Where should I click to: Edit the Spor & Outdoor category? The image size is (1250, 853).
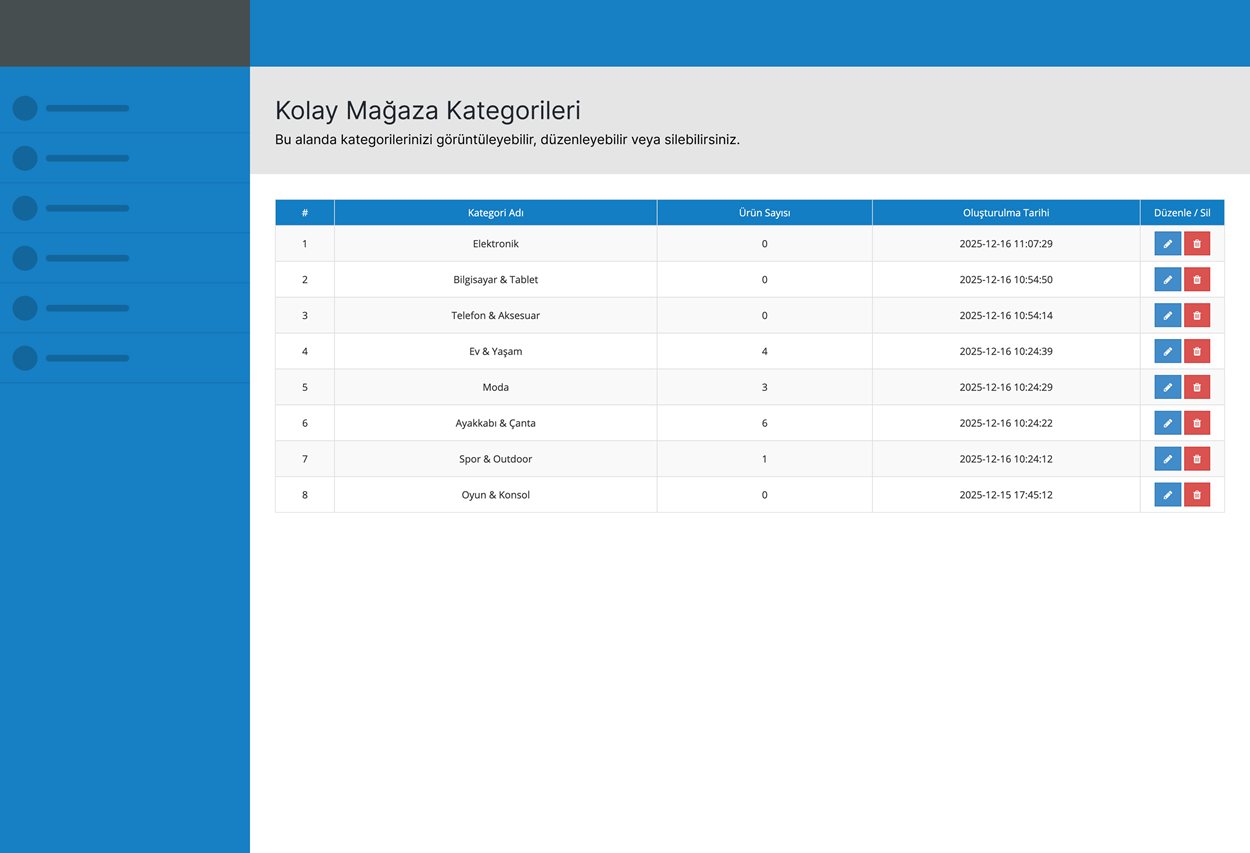(x=1167, y=460)
